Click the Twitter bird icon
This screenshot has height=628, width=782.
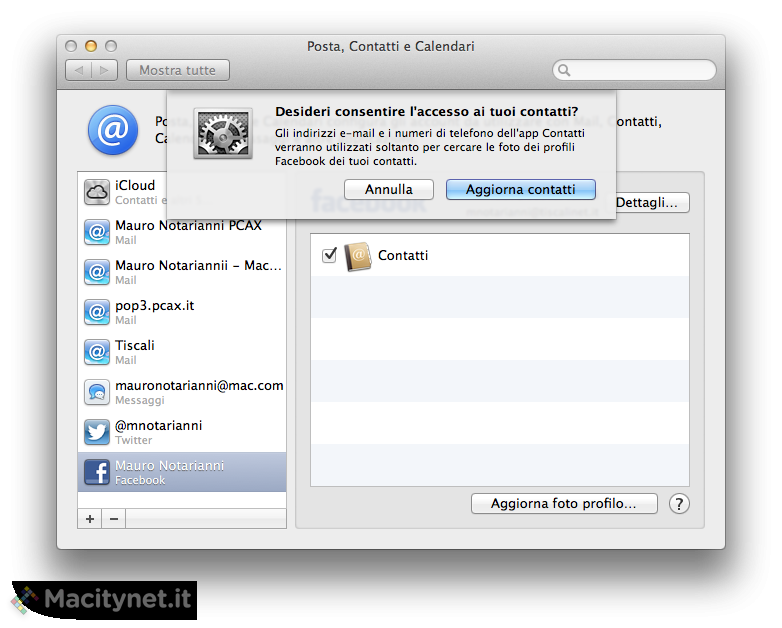[x=97, y=432]
